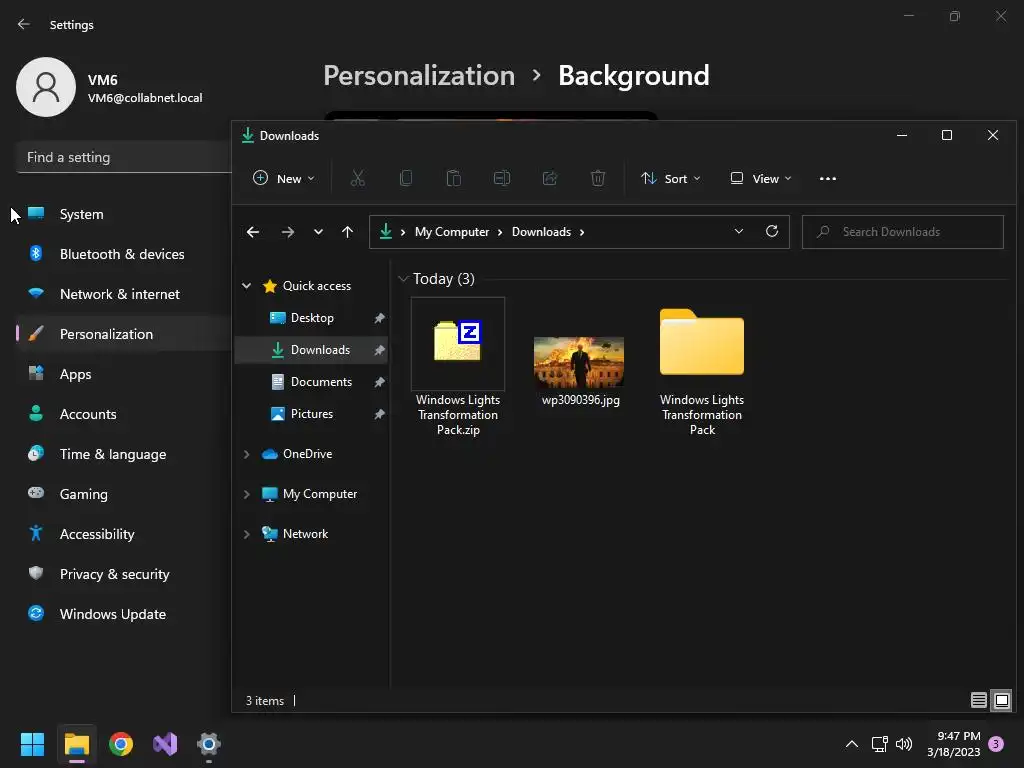The height and width of the screenshot is (768, 1024).
Task: Open recent locations dropdown arrow
Action: click(318, 232)
